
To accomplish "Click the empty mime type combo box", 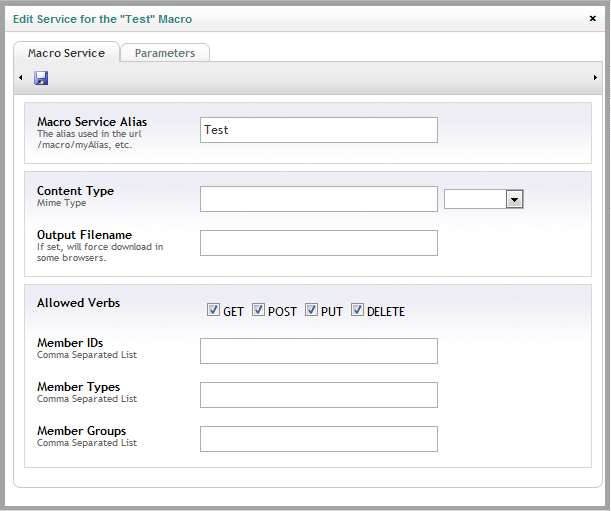I will (x=484, y=199).
